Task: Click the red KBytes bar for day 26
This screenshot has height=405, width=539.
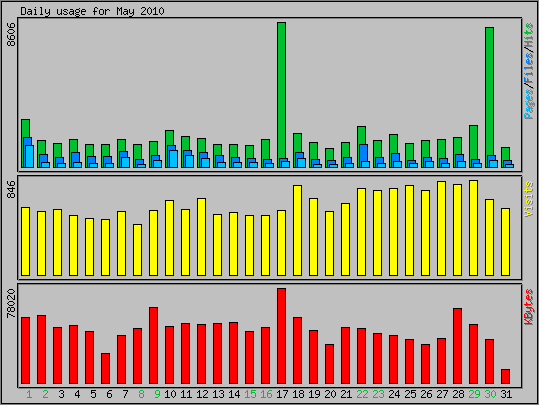Action: point(426,364)
